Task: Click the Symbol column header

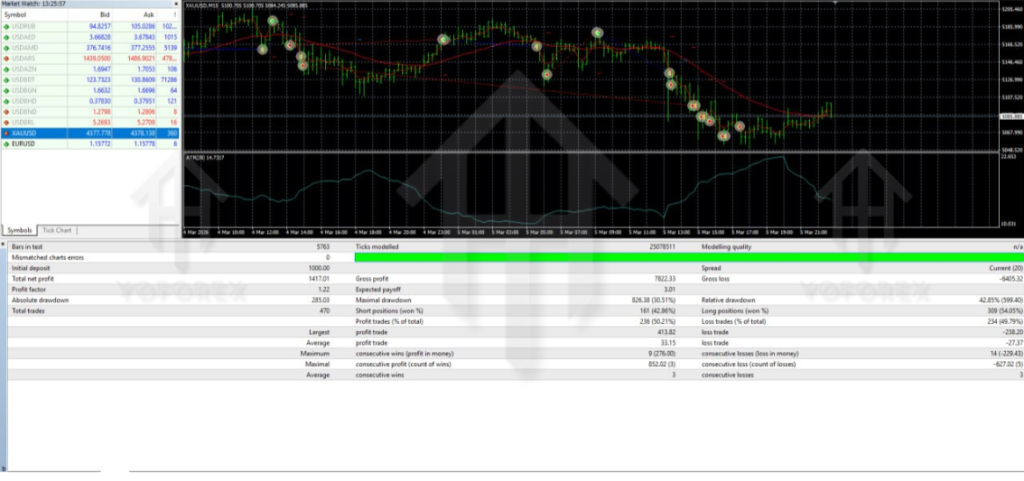Action: tap(20, 15)
